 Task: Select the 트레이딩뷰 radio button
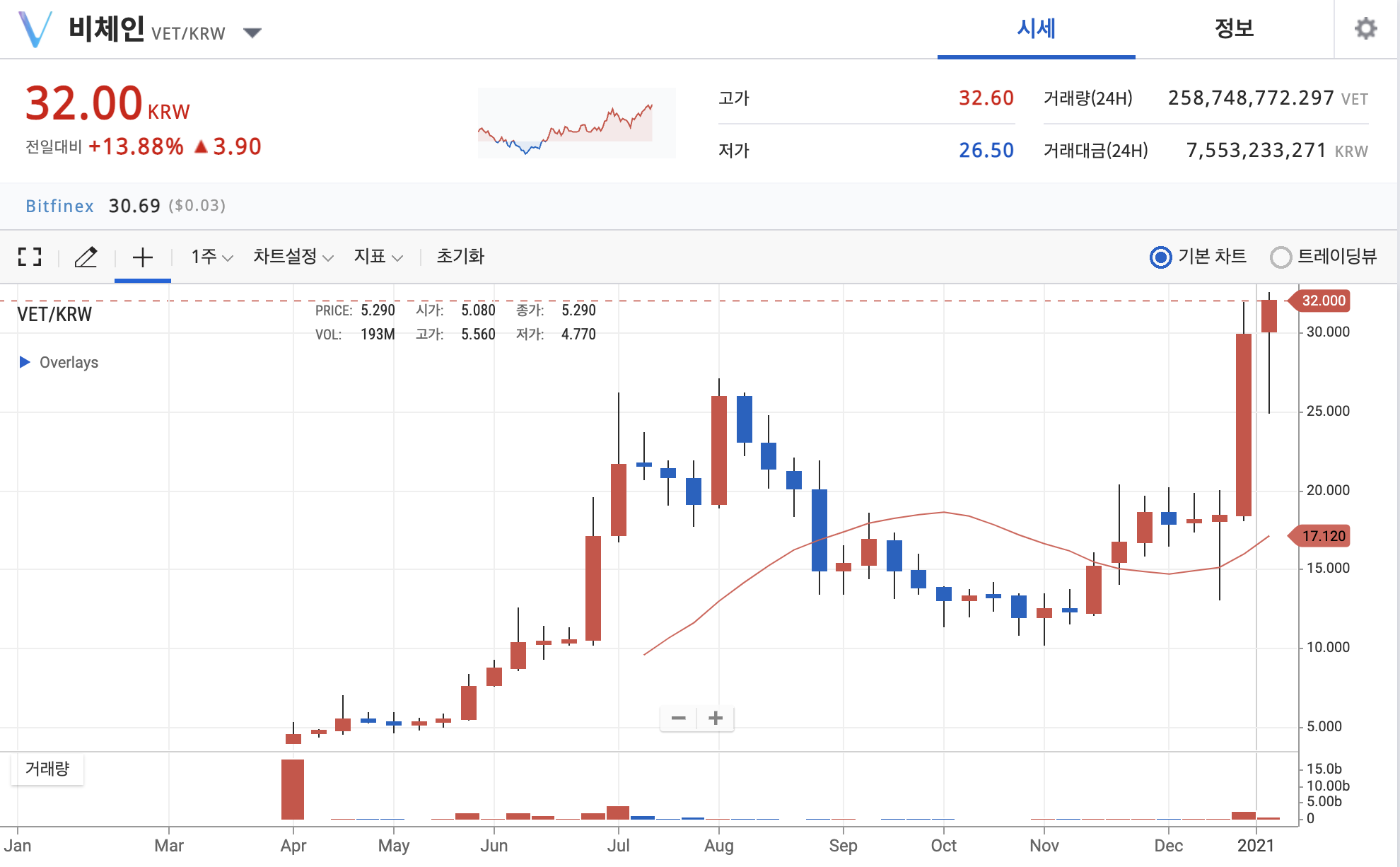coord(1281,257)
